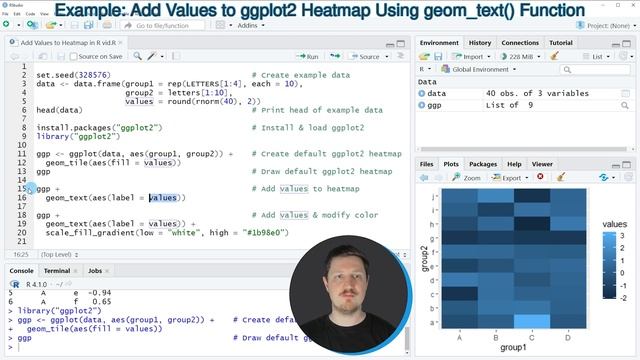Click the Zoom plot button
The width and height of the screenshot is (640, 360).
coord(466,178)
